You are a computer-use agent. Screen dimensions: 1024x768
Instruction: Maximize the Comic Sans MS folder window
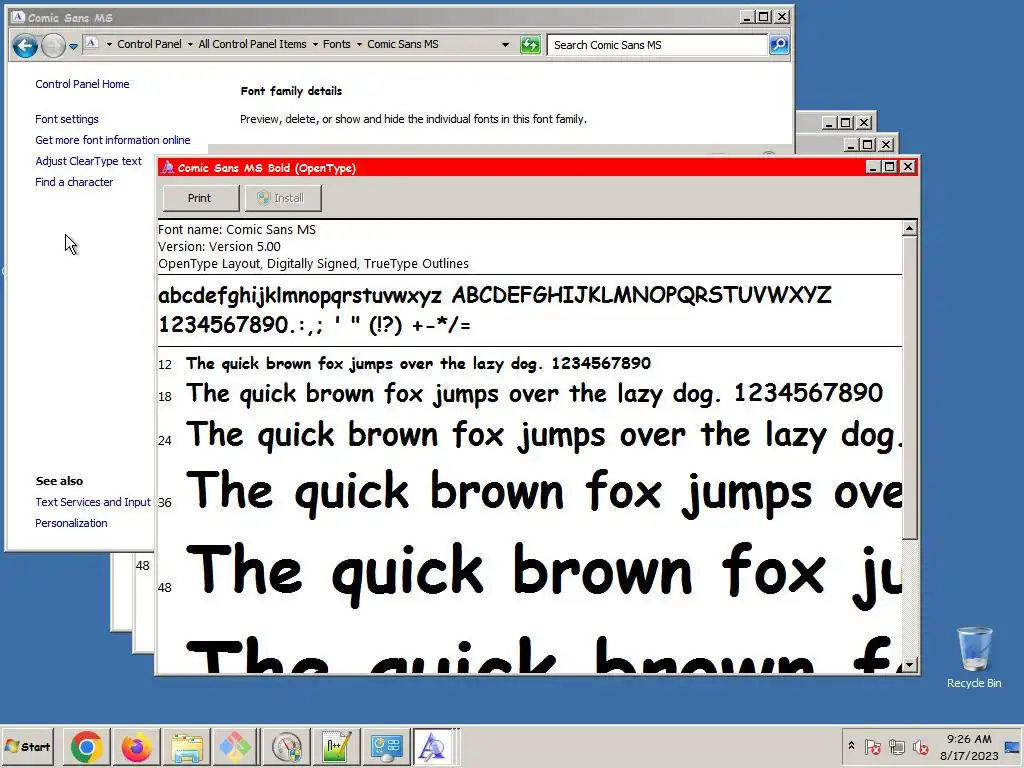click(x=763, y=17)
